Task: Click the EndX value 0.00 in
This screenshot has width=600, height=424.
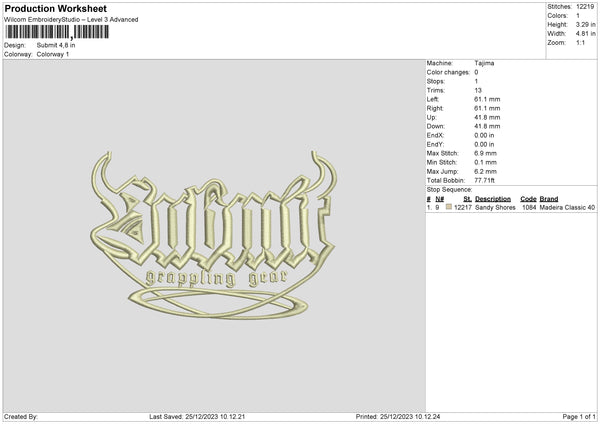Action: (x=484, y=135)
